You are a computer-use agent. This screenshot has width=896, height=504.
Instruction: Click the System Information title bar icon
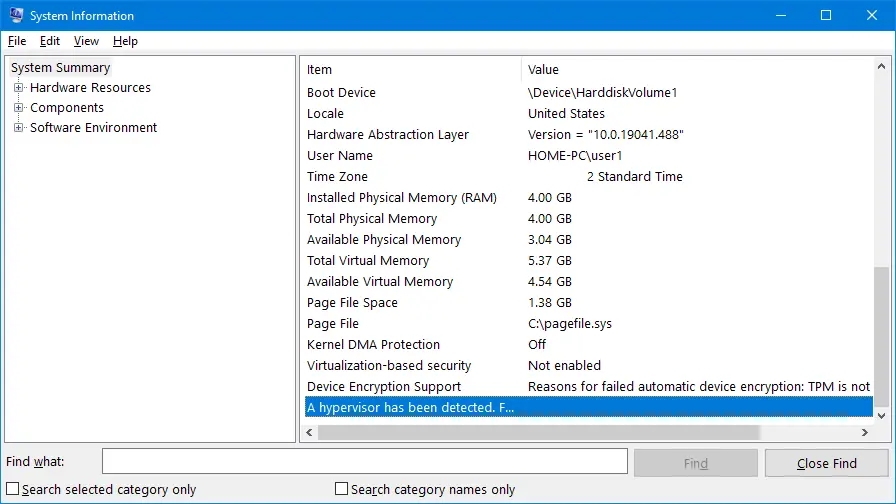[x=16, y=16]
